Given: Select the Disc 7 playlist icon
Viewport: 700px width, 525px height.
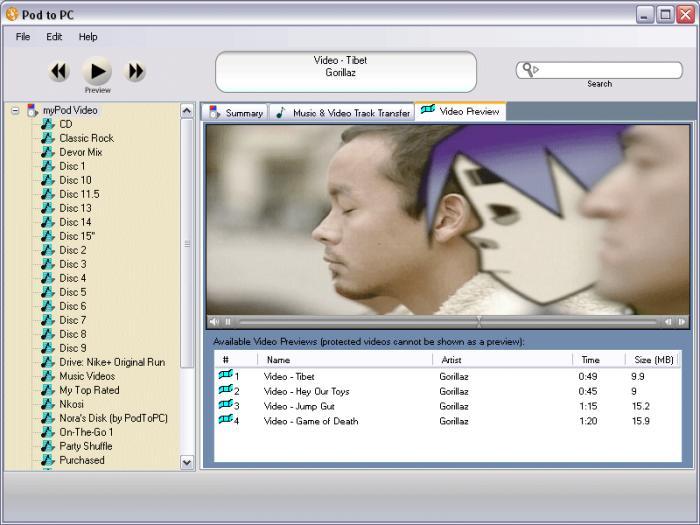Looking at the screenshot, I should click(47, 320).
